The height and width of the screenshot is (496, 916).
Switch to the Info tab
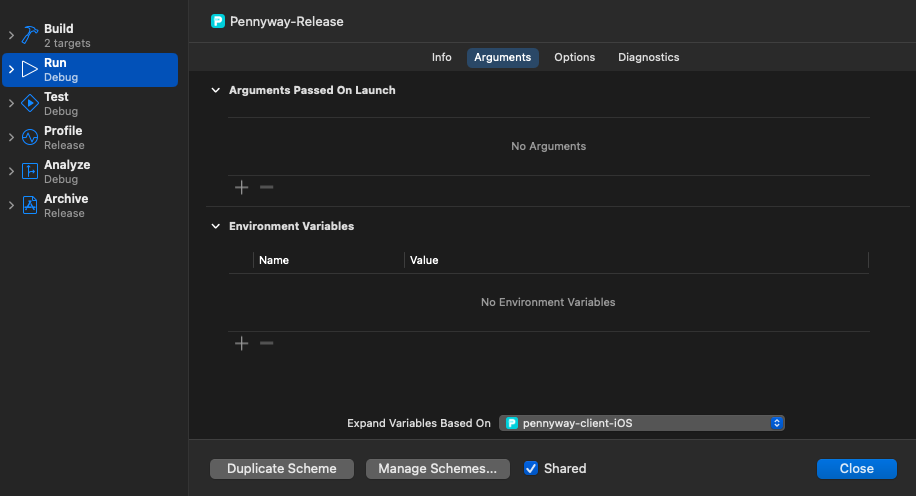click(442, 57)
